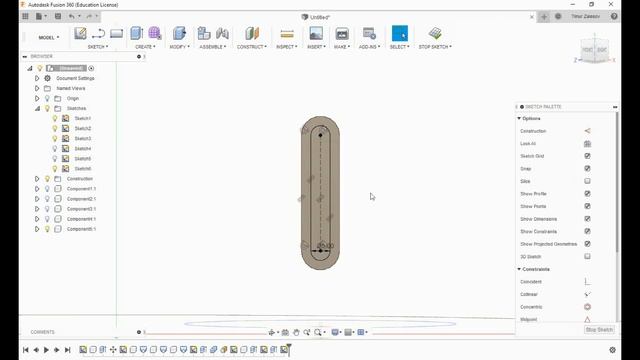
Task: Open Display Settings monitor icon
Action: pyautogui.click(x=335, y=332)
